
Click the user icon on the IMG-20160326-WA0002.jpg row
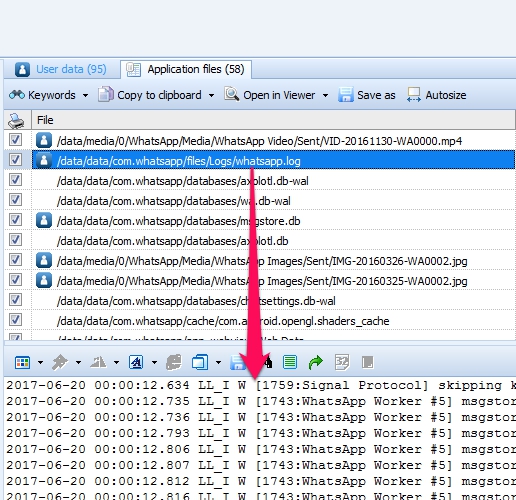pos(44,260)
